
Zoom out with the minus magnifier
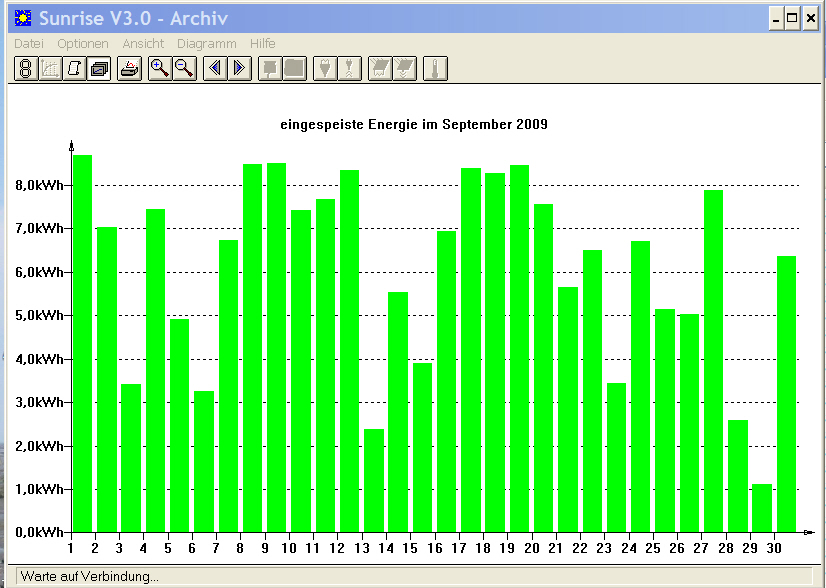pyautogui.click(x=184, y=68)
